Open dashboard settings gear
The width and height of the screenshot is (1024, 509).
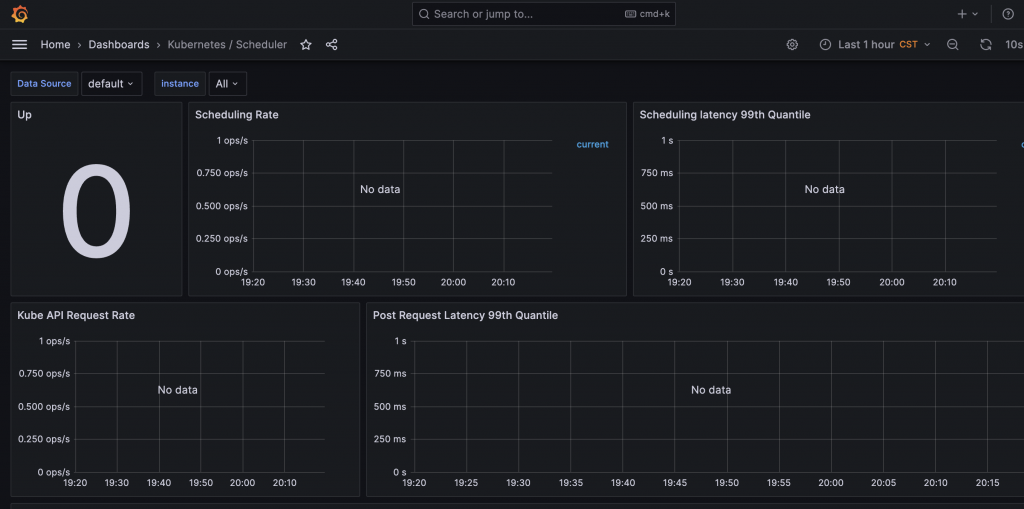[792, 44]
